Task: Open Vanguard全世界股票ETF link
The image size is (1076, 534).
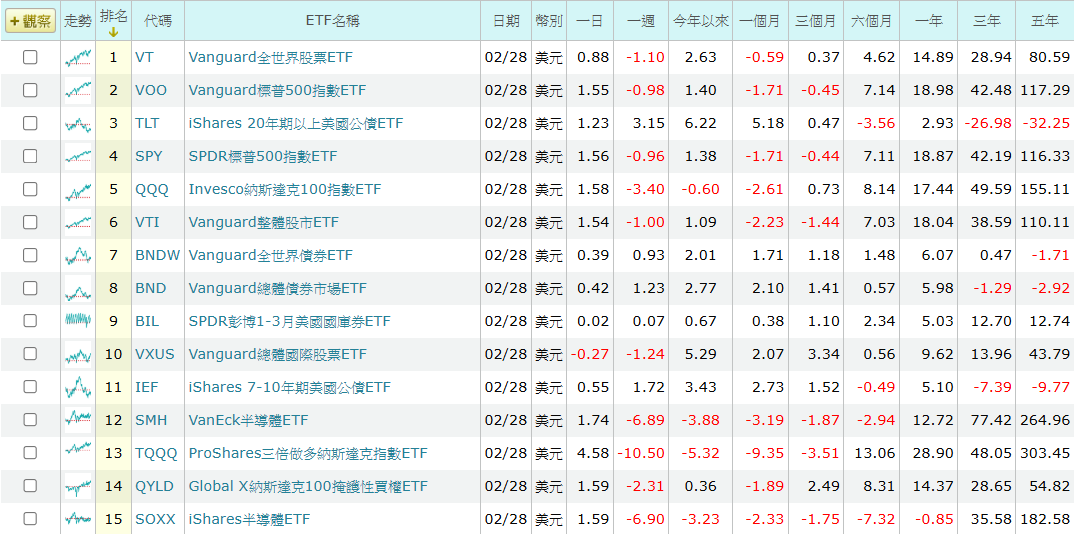Action: pyautogui.click(x=270, y=58)
